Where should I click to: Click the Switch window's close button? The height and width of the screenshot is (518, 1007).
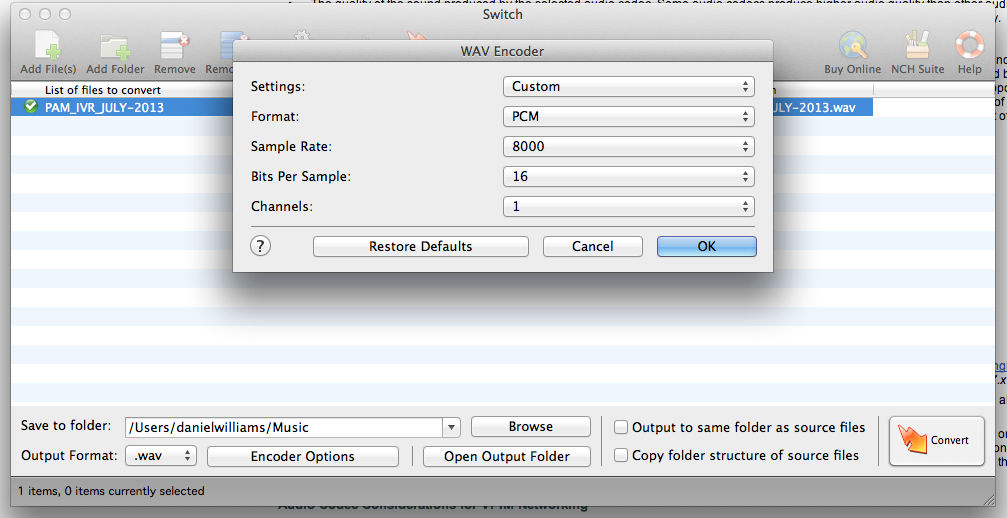25,14
